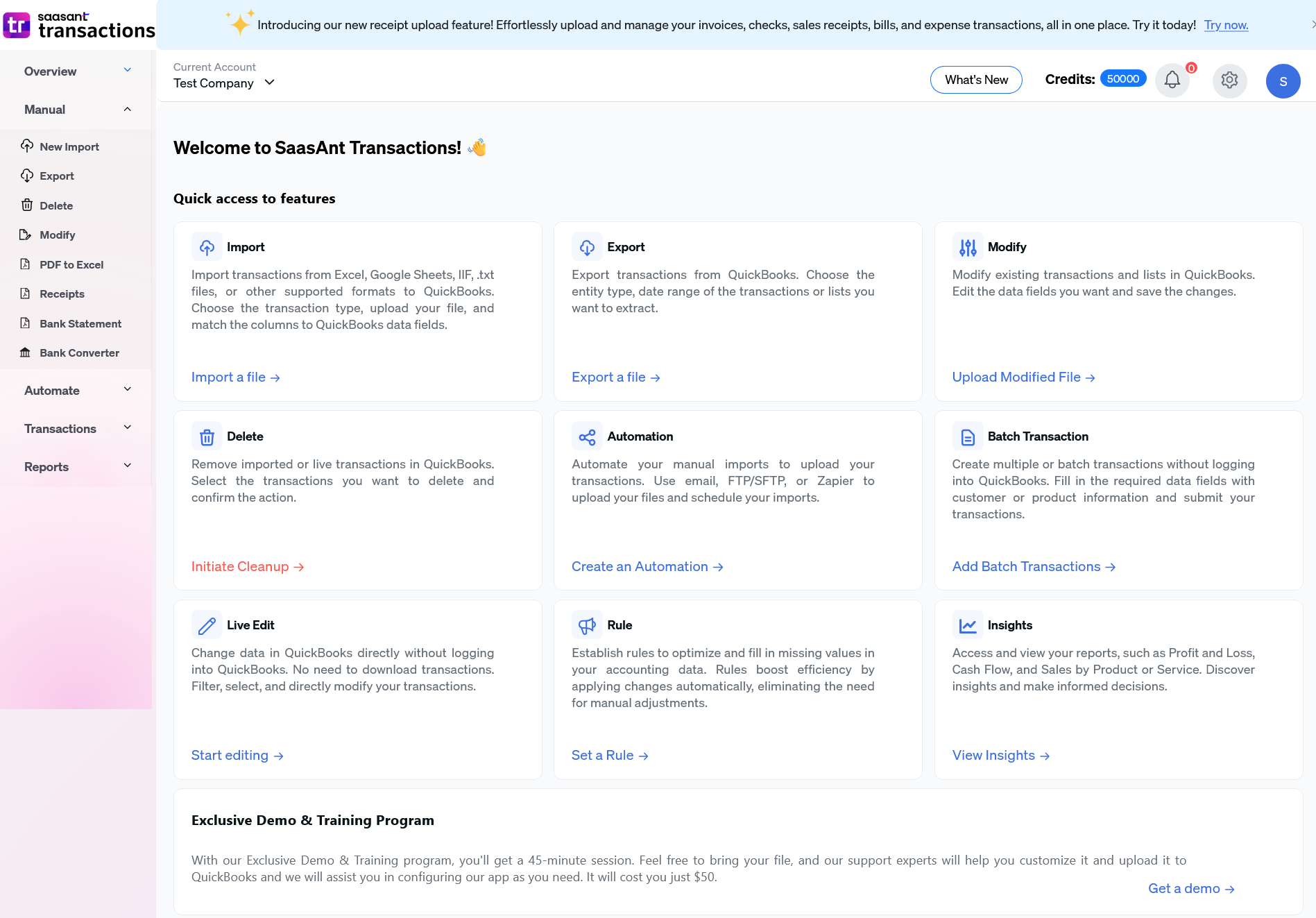Expand the Reports sidebar section
The width and height of the screenshot is (1316, 918).
coord(76,466)
